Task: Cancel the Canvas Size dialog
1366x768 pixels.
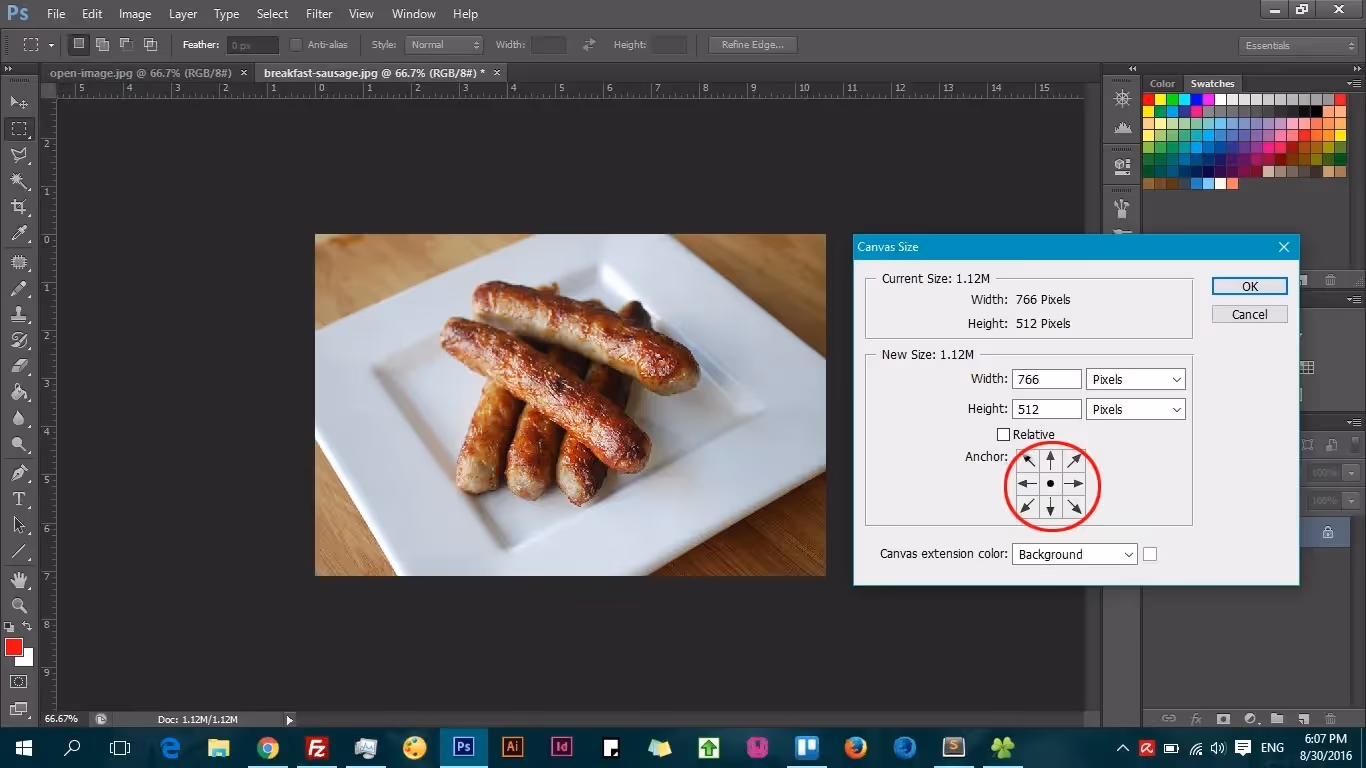Action: coord(1248,313)
